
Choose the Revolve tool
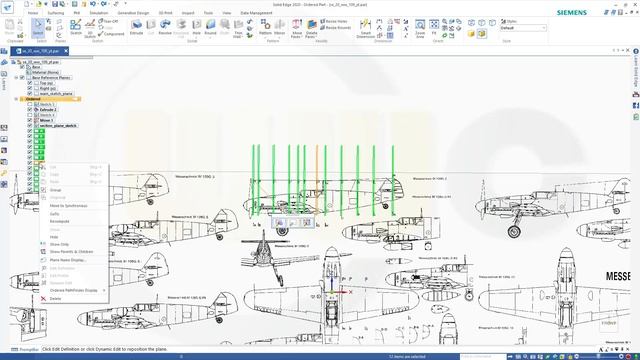click(165, 27)
